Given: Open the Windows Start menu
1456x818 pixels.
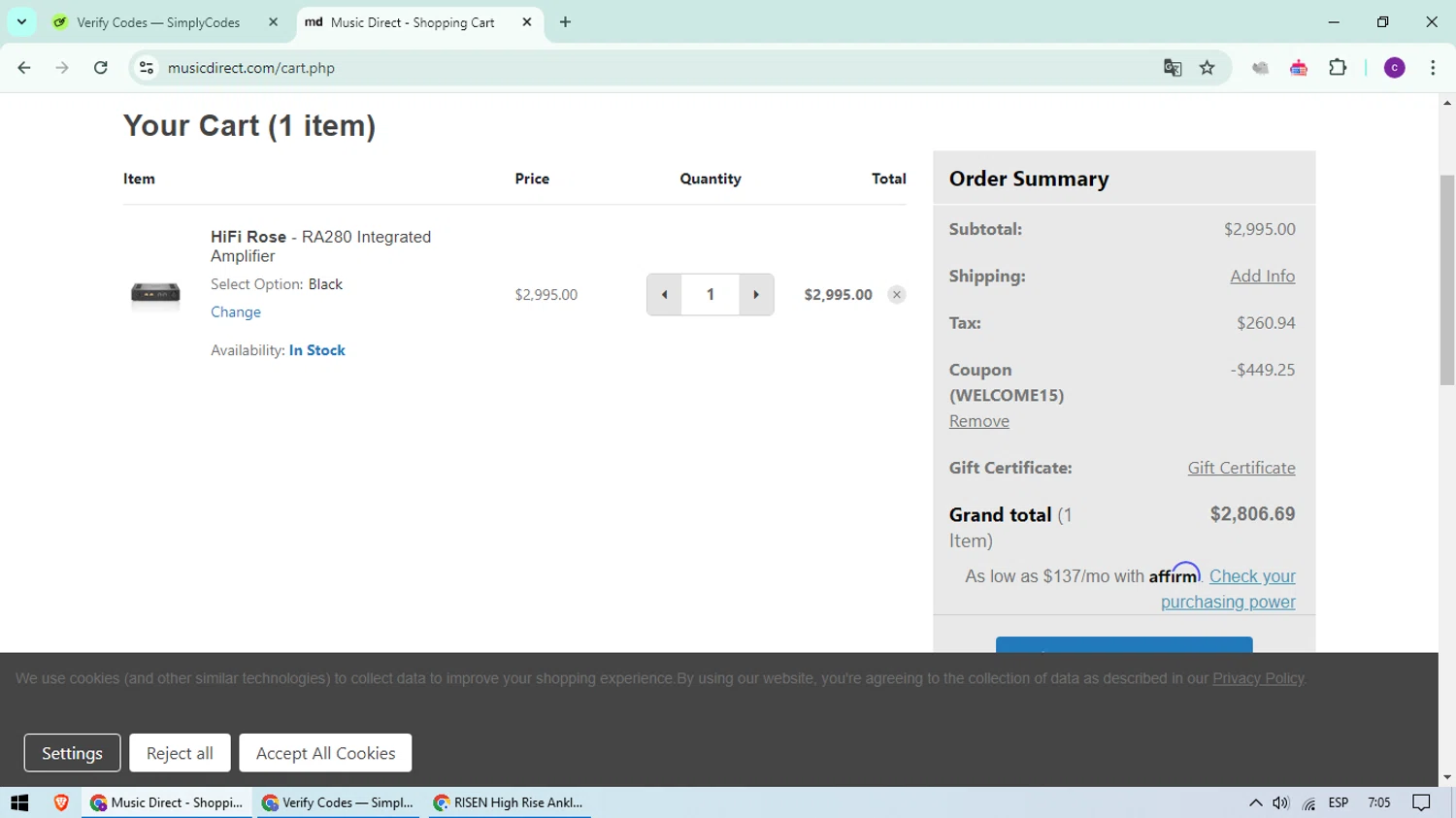Looking at the screenshot, I should (19, 802).
